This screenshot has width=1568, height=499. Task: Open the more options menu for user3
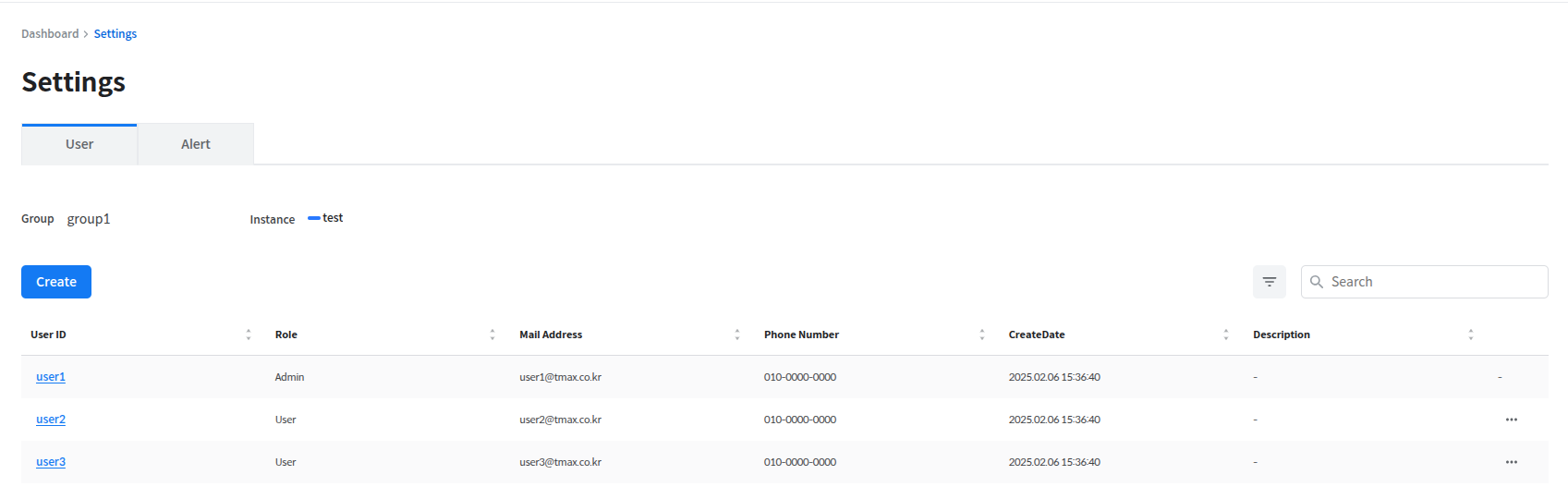click(1511, 462)
